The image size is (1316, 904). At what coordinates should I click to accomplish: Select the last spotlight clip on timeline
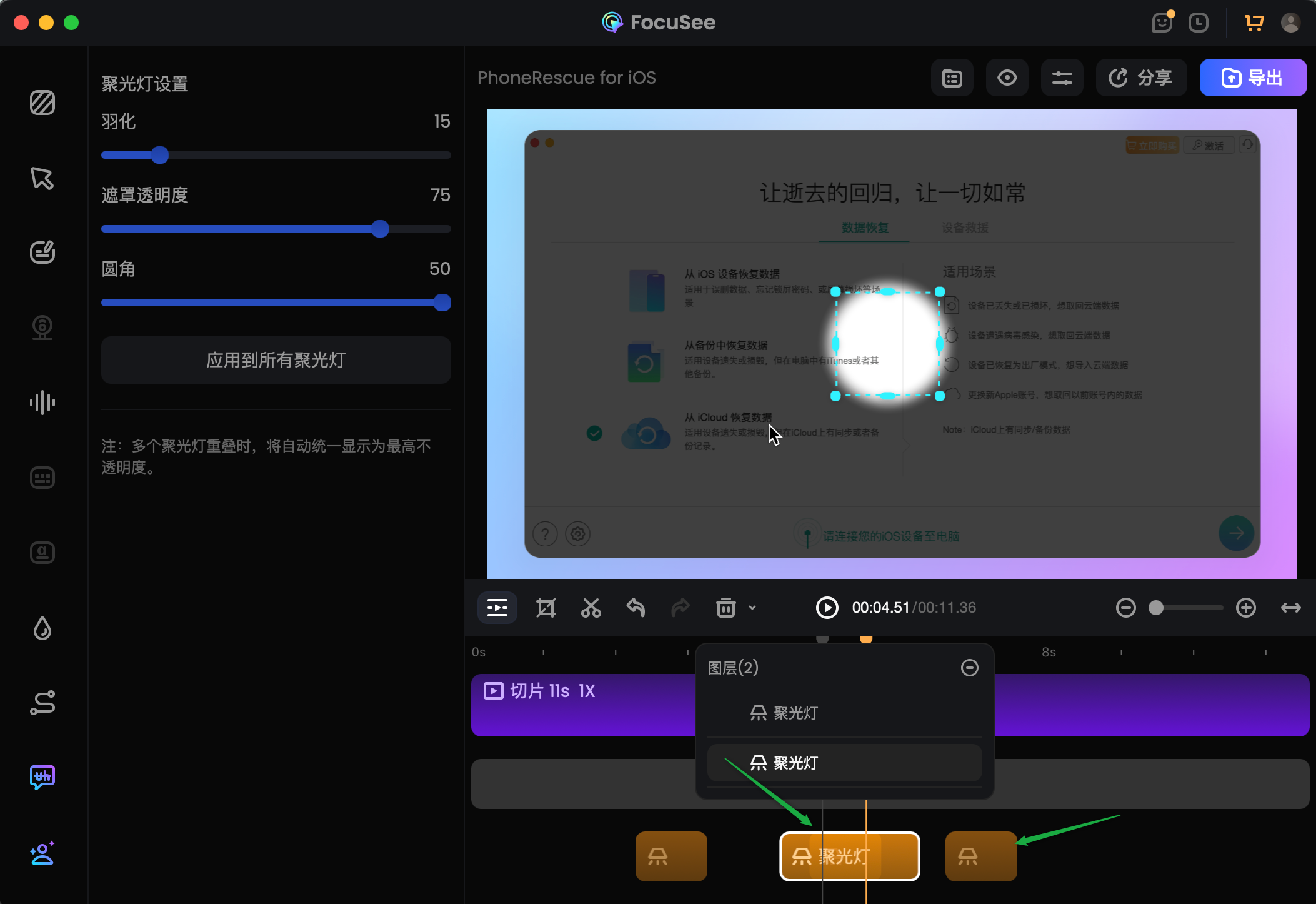click(x=980, y=856)
